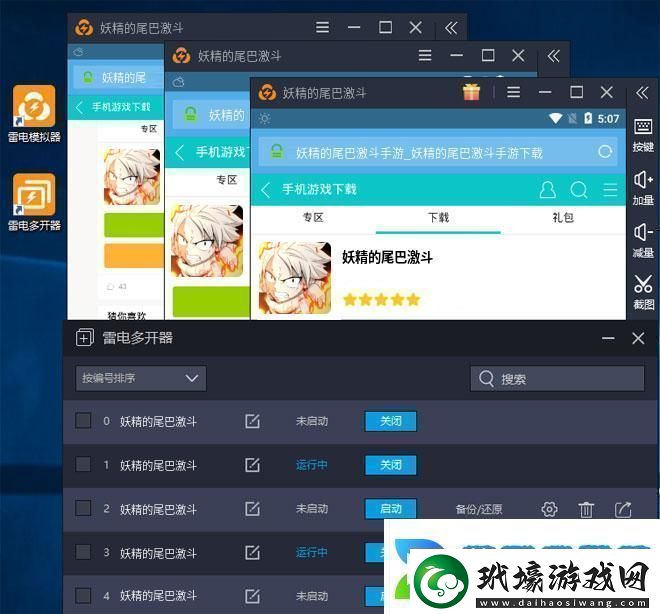Tick the checkbox for instance 0
Image resolution: width=660 pixels, height=614 pixels.
click(83, 420)
